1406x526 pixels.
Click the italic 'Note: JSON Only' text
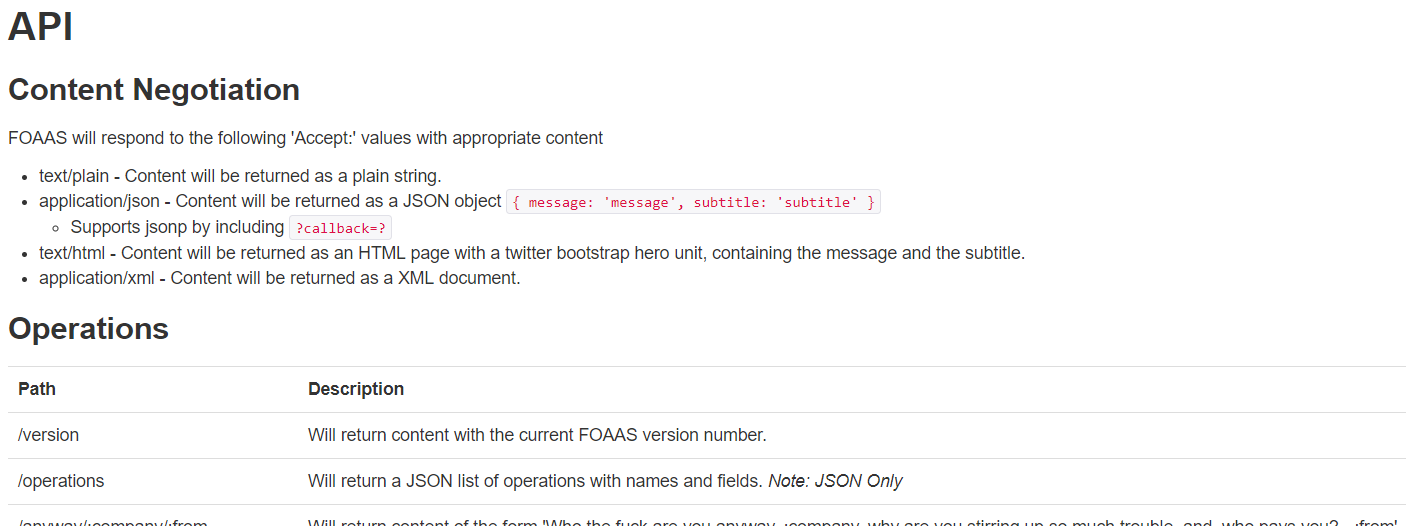click(835, 481)
